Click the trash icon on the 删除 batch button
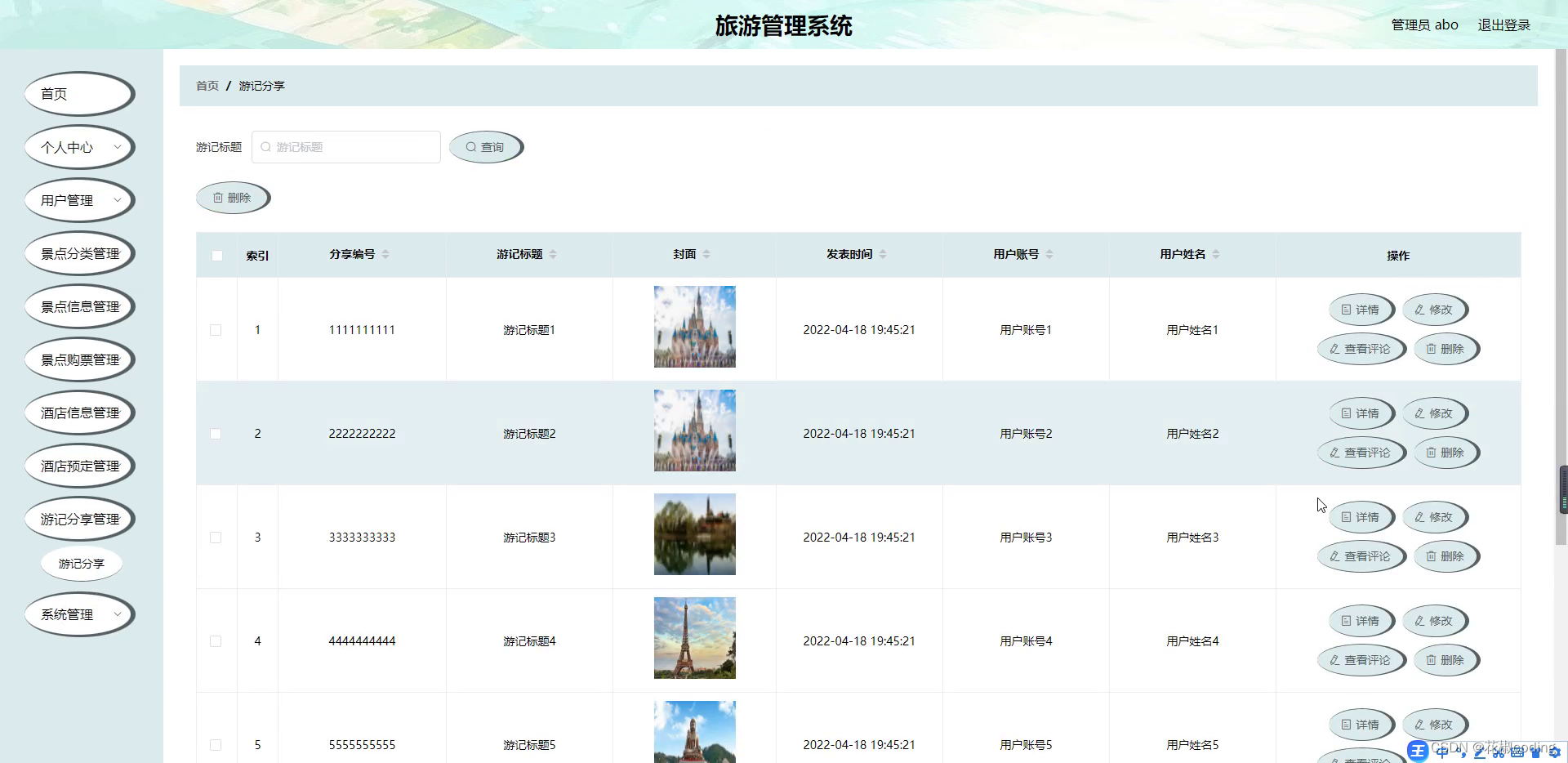The image size is (1568, 763). tap(217, 197)
